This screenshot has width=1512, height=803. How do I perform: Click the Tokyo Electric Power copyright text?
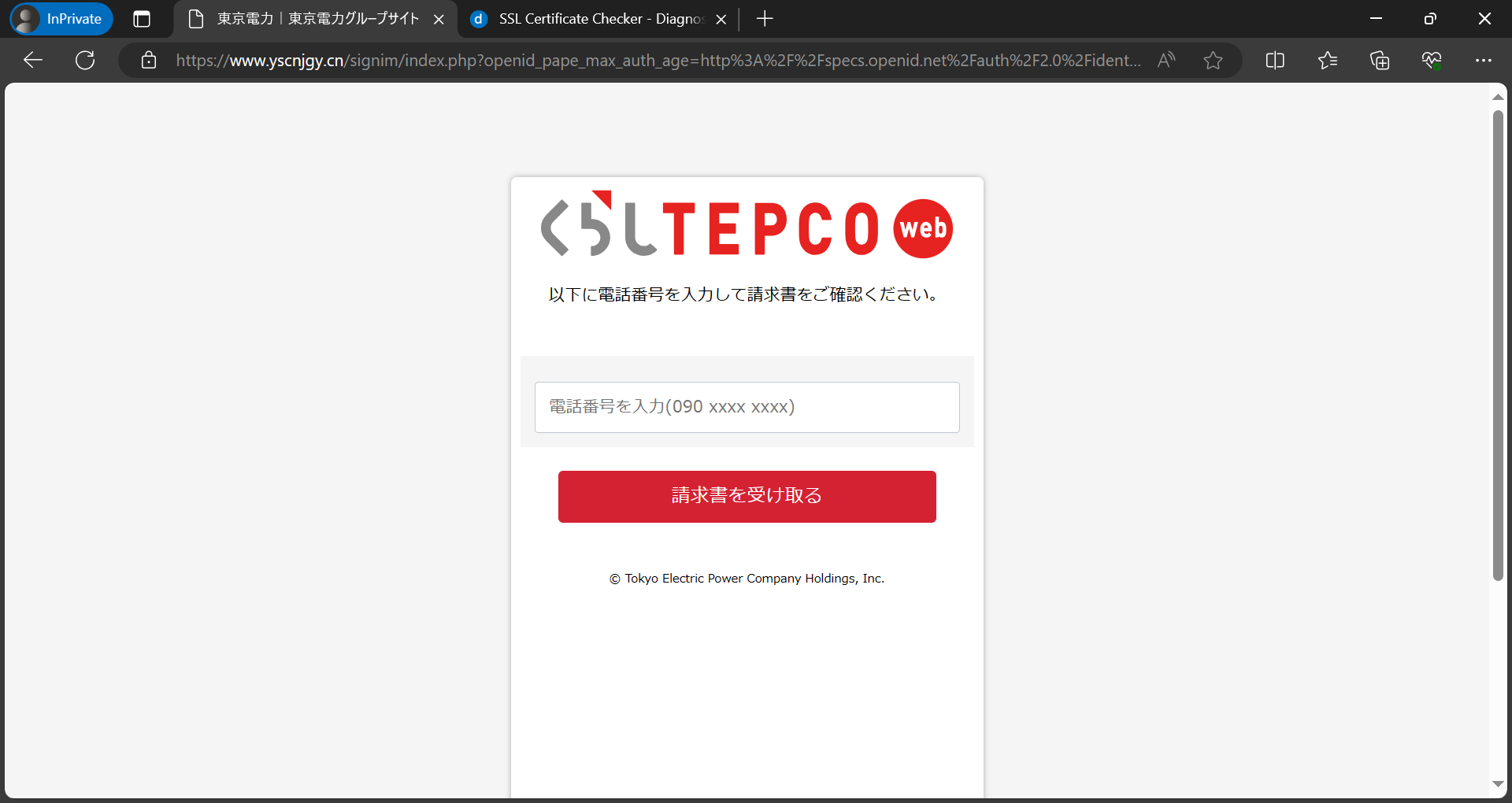(x=747, y=579)
